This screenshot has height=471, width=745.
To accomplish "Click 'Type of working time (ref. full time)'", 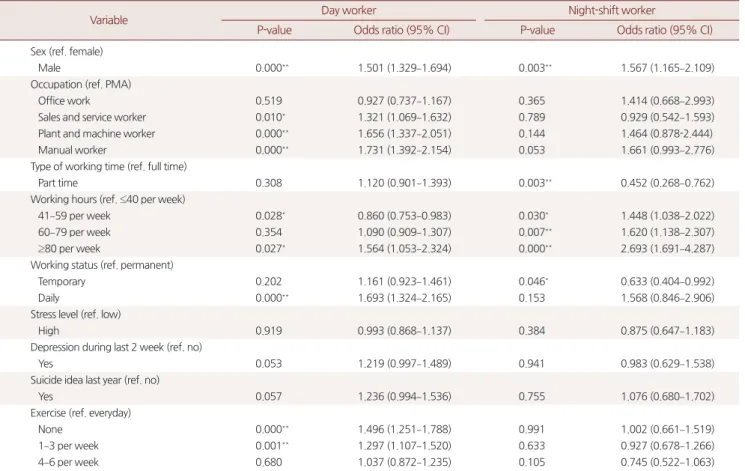I will (109, 166).
